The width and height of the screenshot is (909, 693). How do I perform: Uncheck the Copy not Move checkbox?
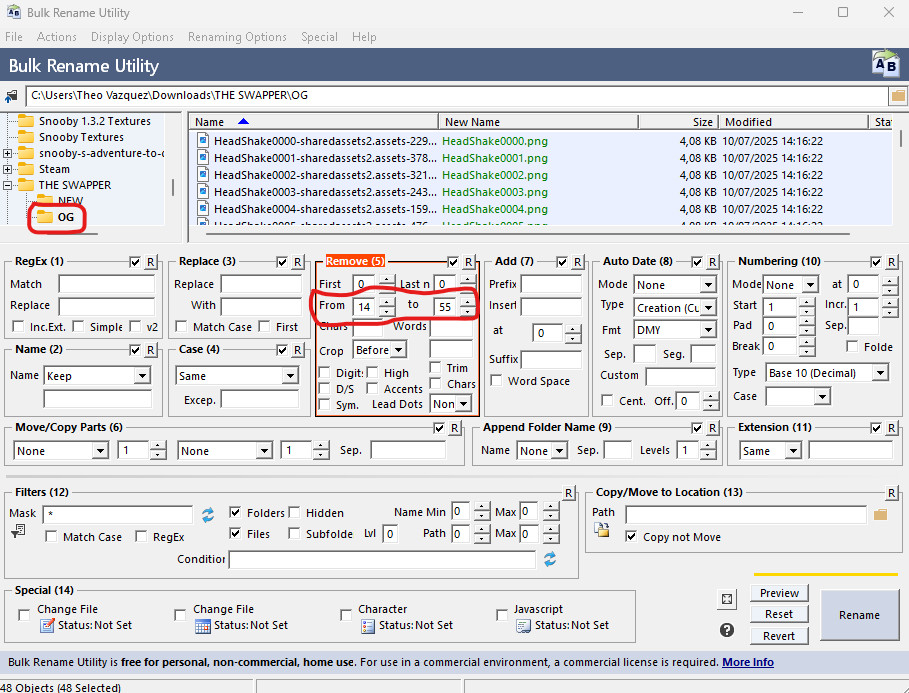point(630,537)
